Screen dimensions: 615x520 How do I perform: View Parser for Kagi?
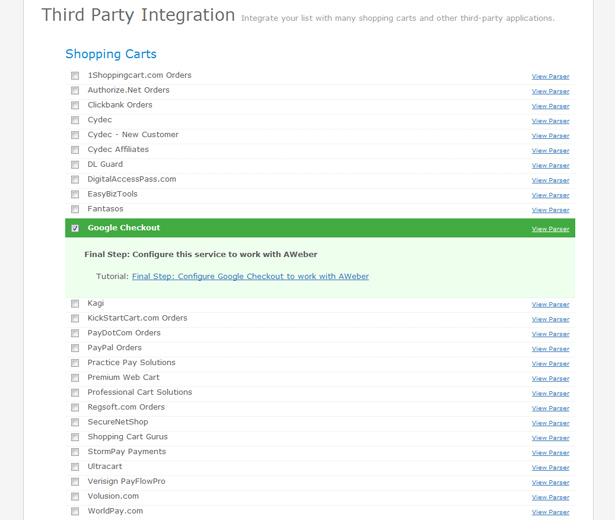click(x=550, y=305)
